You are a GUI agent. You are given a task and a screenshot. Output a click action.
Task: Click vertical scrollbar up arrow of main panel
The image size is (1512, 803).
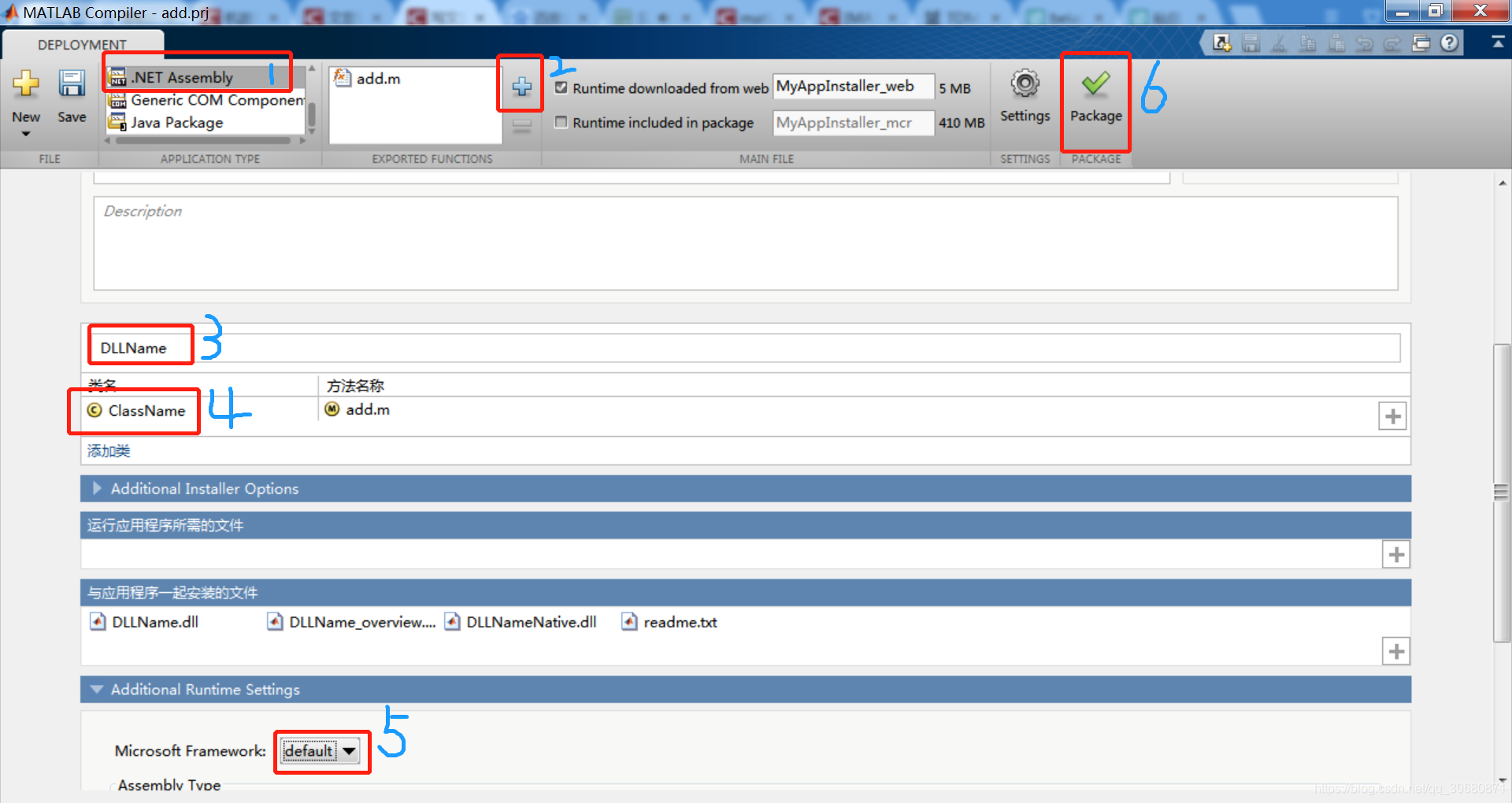(x=1502, y=183)
